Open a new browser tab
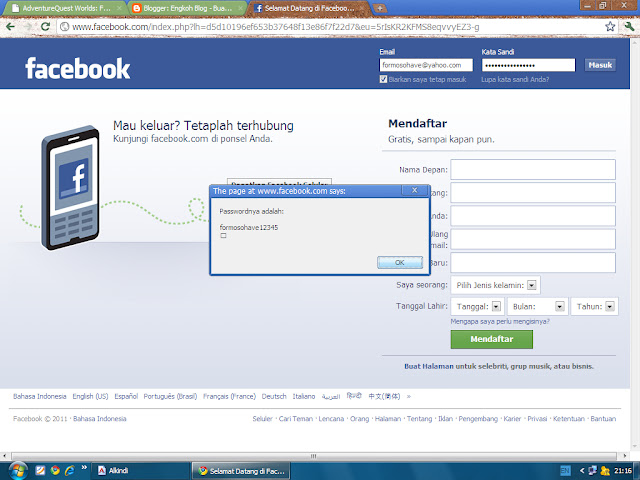This screenshot has height=480, width=640. pos(379,8)
